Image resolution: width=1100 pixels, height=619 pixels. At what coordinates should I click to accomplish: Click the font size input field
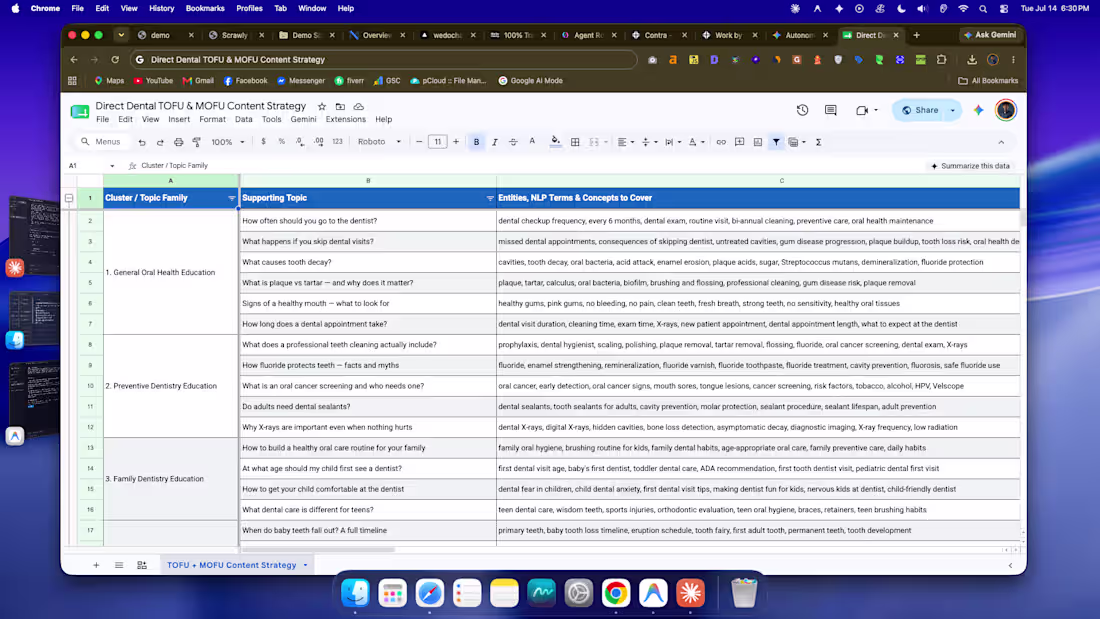point(437,142)
